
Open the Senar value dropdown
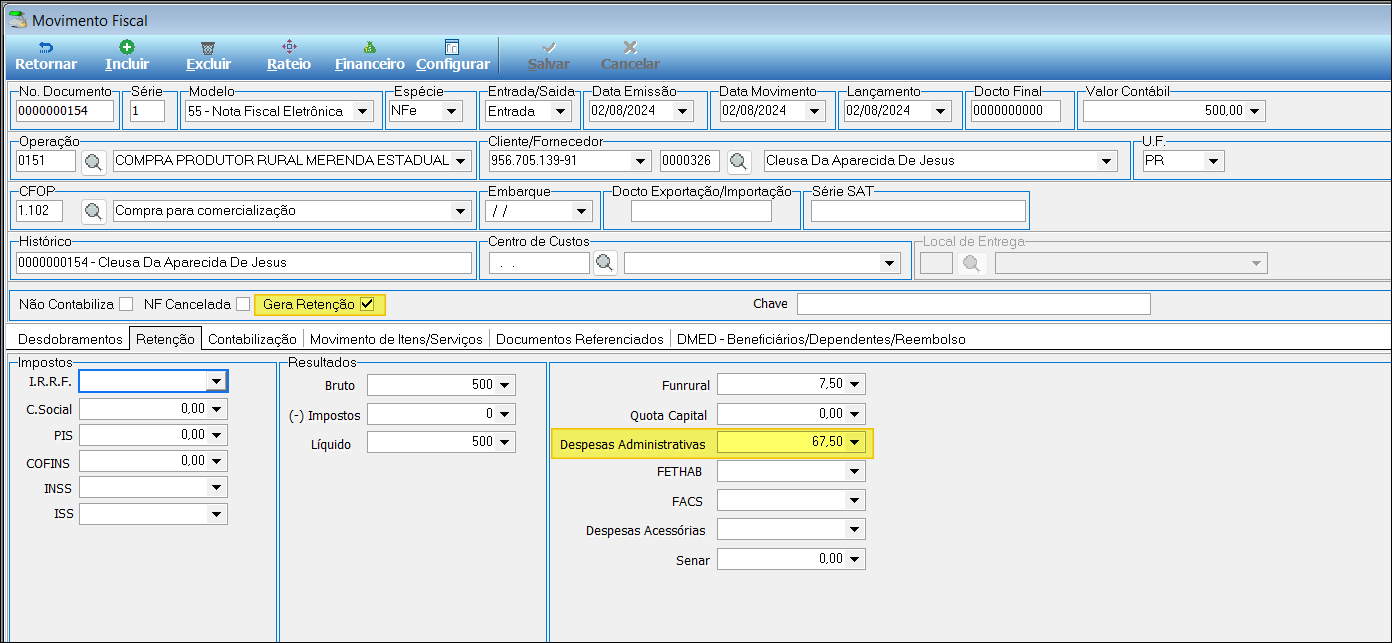[855, 559]
